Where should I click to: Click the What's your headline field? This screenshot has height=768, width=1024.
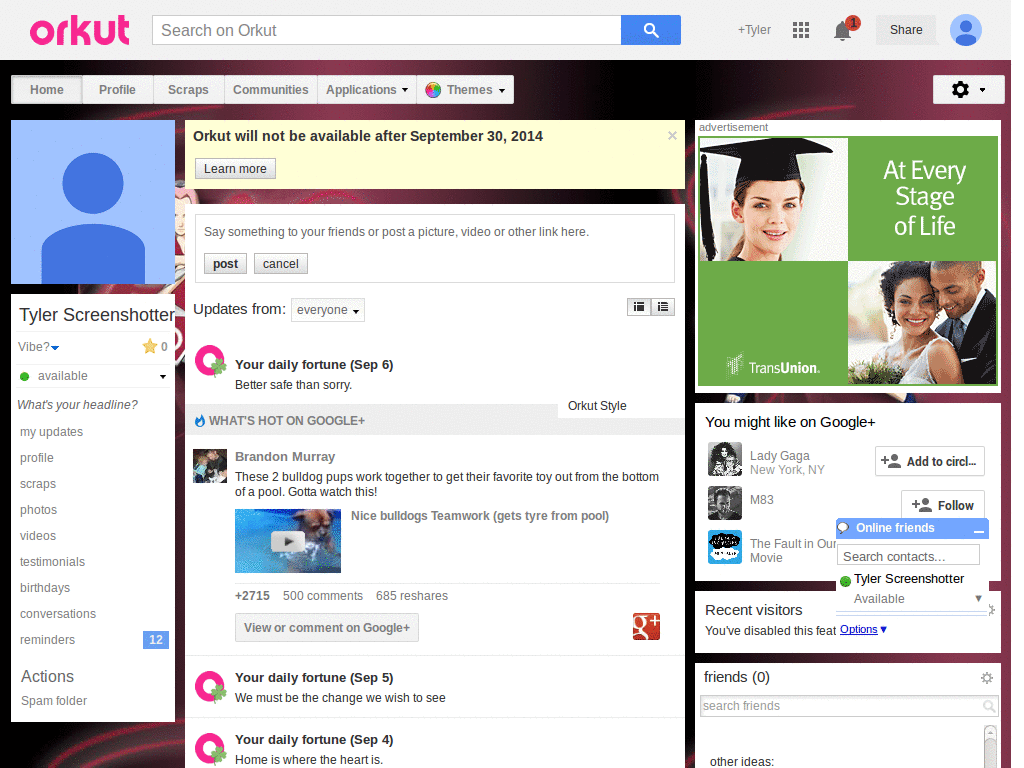pyautogui.click(x=78, y=405)
